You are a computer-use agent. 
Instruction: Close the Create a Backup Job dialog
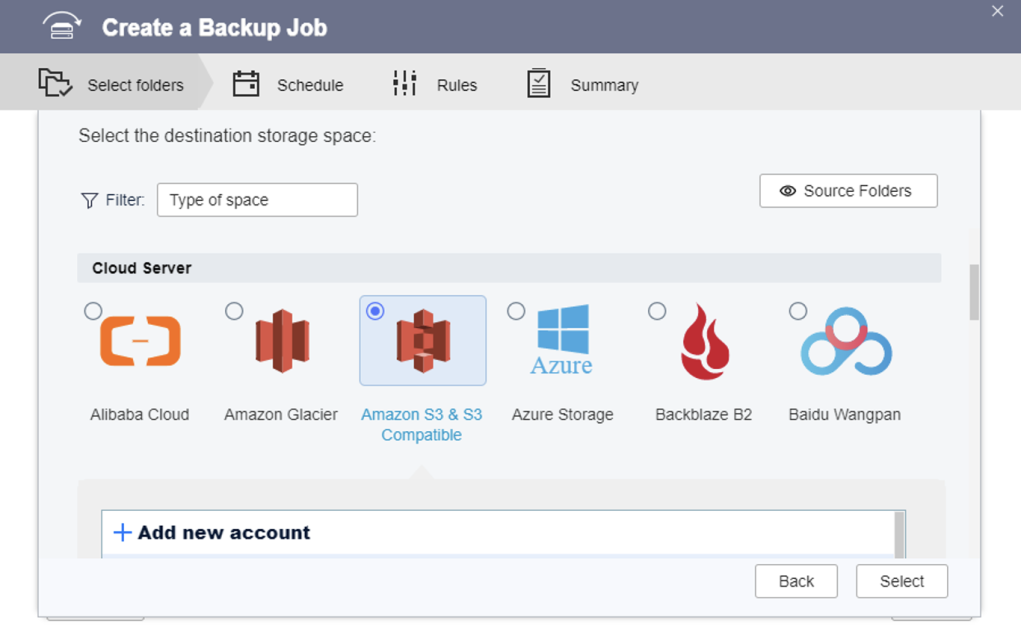pos(997,11)
